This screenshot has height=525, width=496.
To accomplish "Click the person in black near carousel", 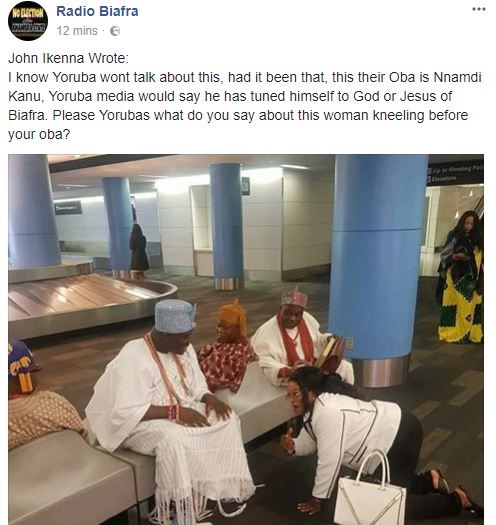I will (139, 248).
